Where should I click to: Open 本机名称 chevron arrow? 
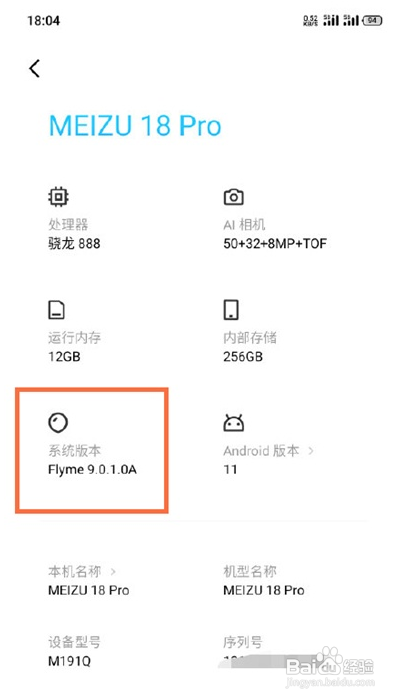[113, 571]
